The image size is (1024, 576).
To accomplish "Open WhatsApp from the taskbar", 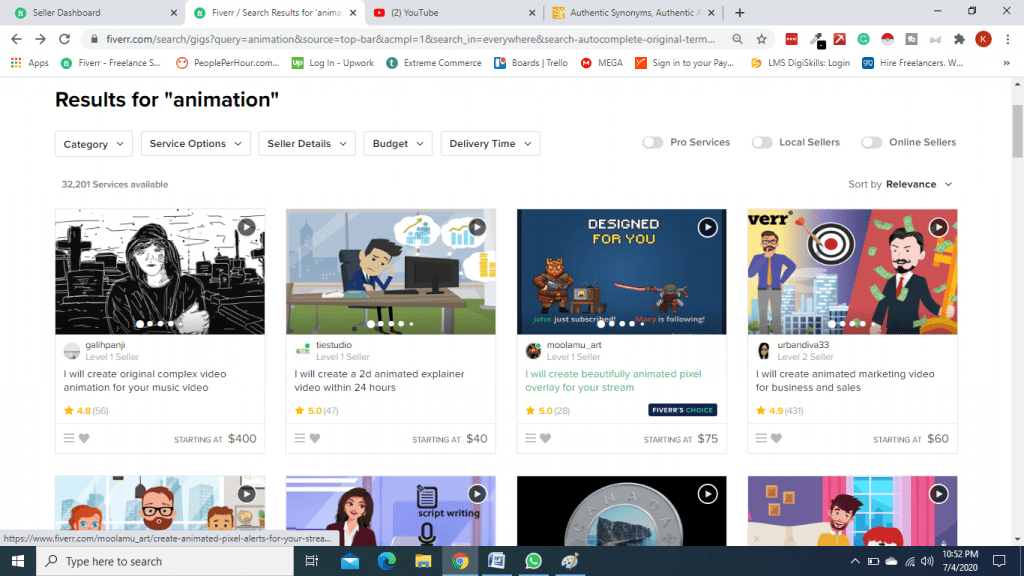I will [534, 561].
